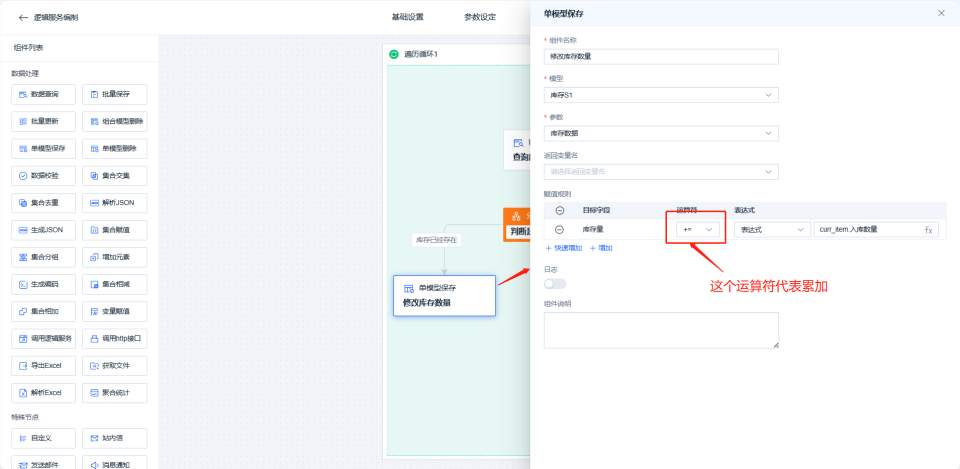The image size is (960, 469).
Task: Click the 快速增加 link
Action: [563, 248]
